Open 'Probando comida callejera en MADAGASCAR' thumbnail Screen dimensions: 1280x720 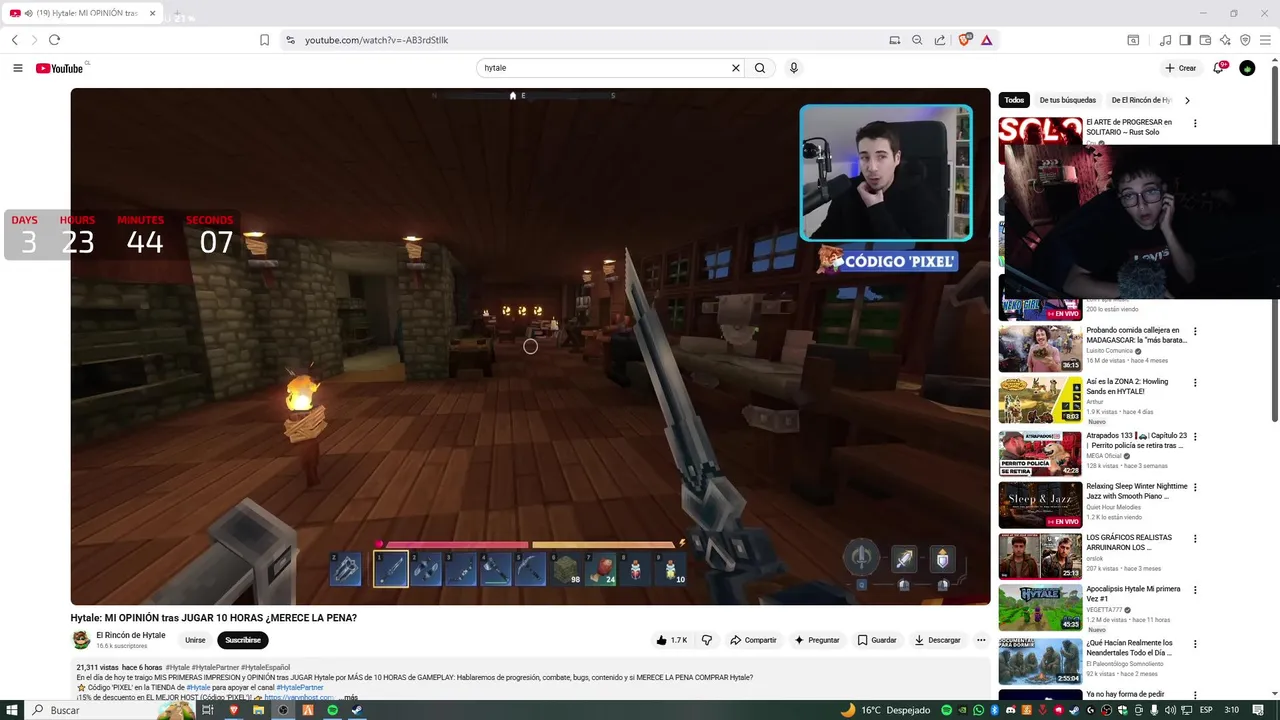point(1040,349)
